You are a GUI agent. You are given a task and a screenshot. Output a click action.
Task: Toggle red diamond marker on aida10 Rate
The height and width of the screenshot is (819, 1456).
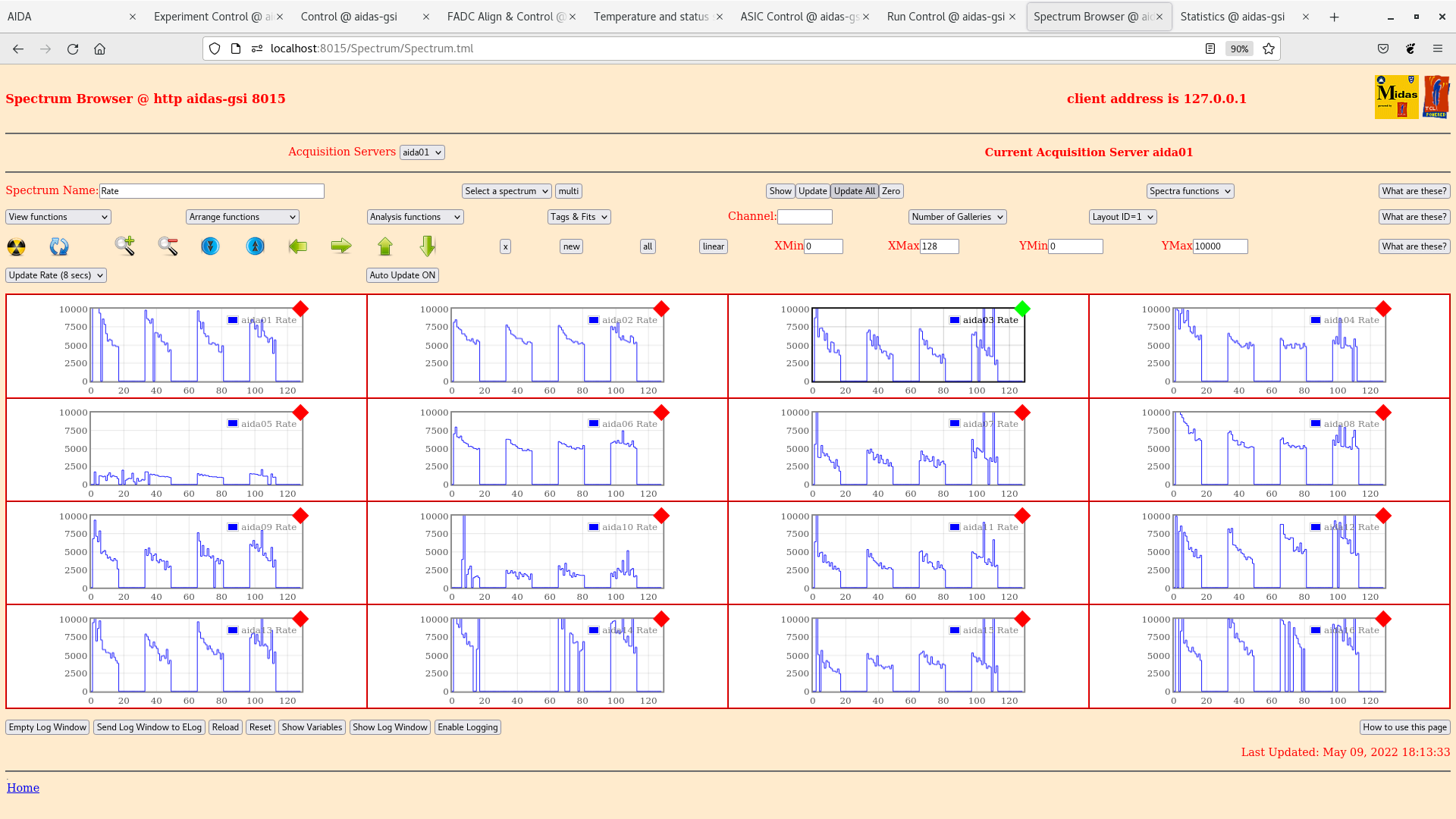click(x=661, y=516)
